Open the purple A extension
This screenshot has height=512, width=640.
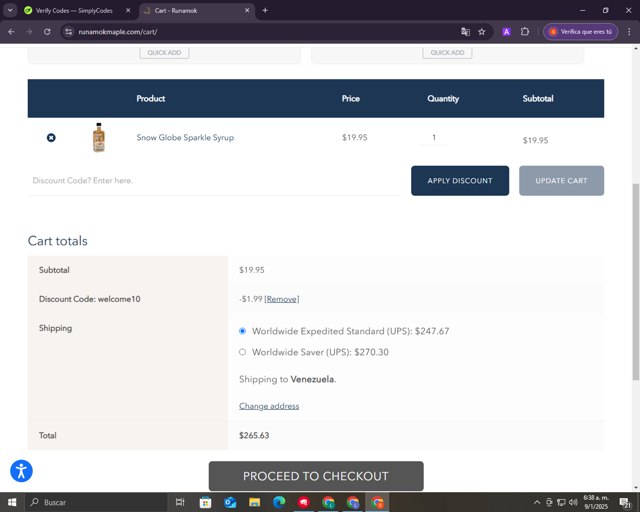pyautogui.click(x=507, y=32)
